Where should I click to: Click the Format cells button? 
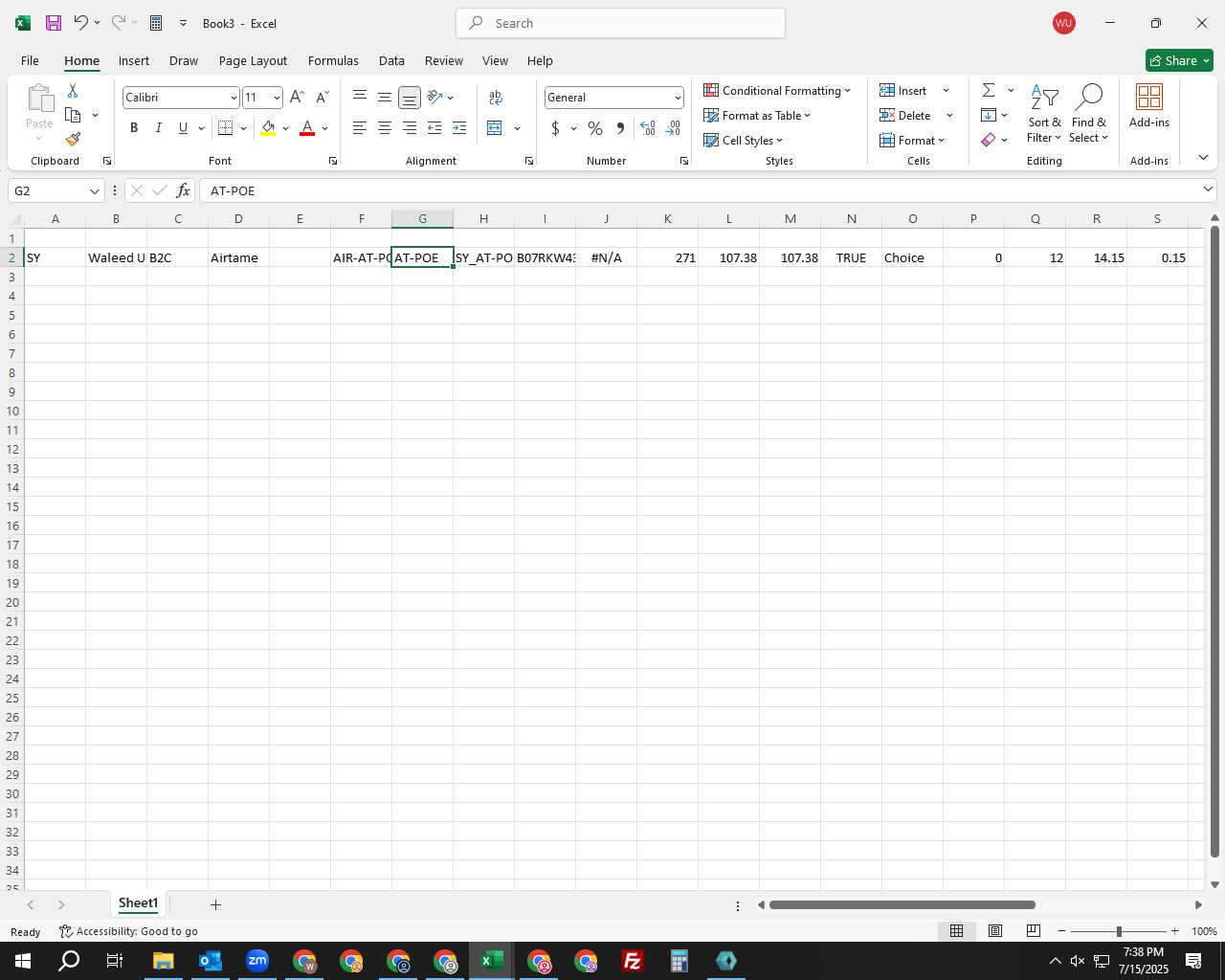tap(912, 140)
